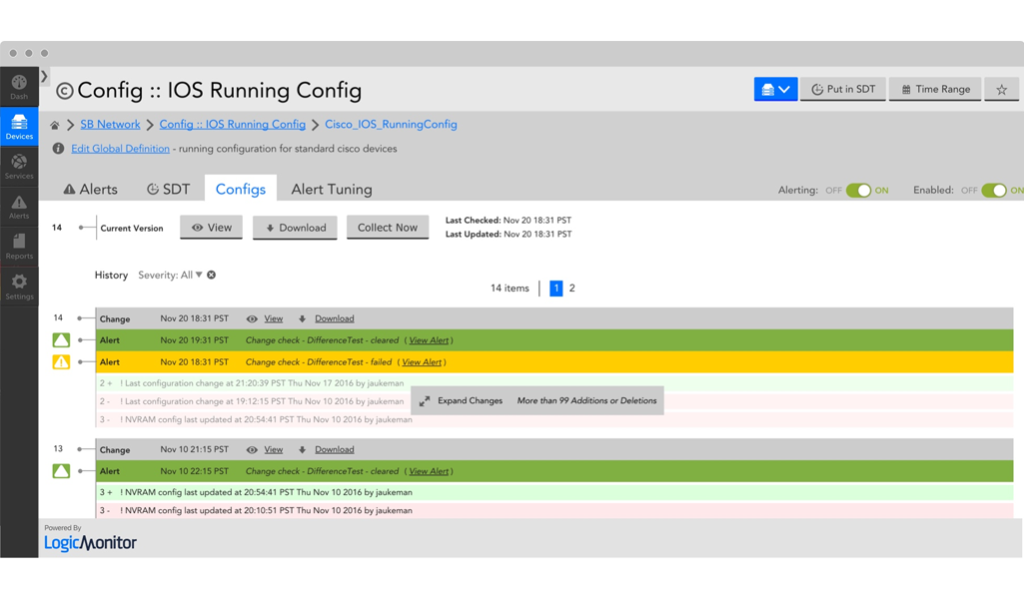Click the copyright-style icon beside the page title
This screenshot has width=1024, height=599.
coord(64,91)
